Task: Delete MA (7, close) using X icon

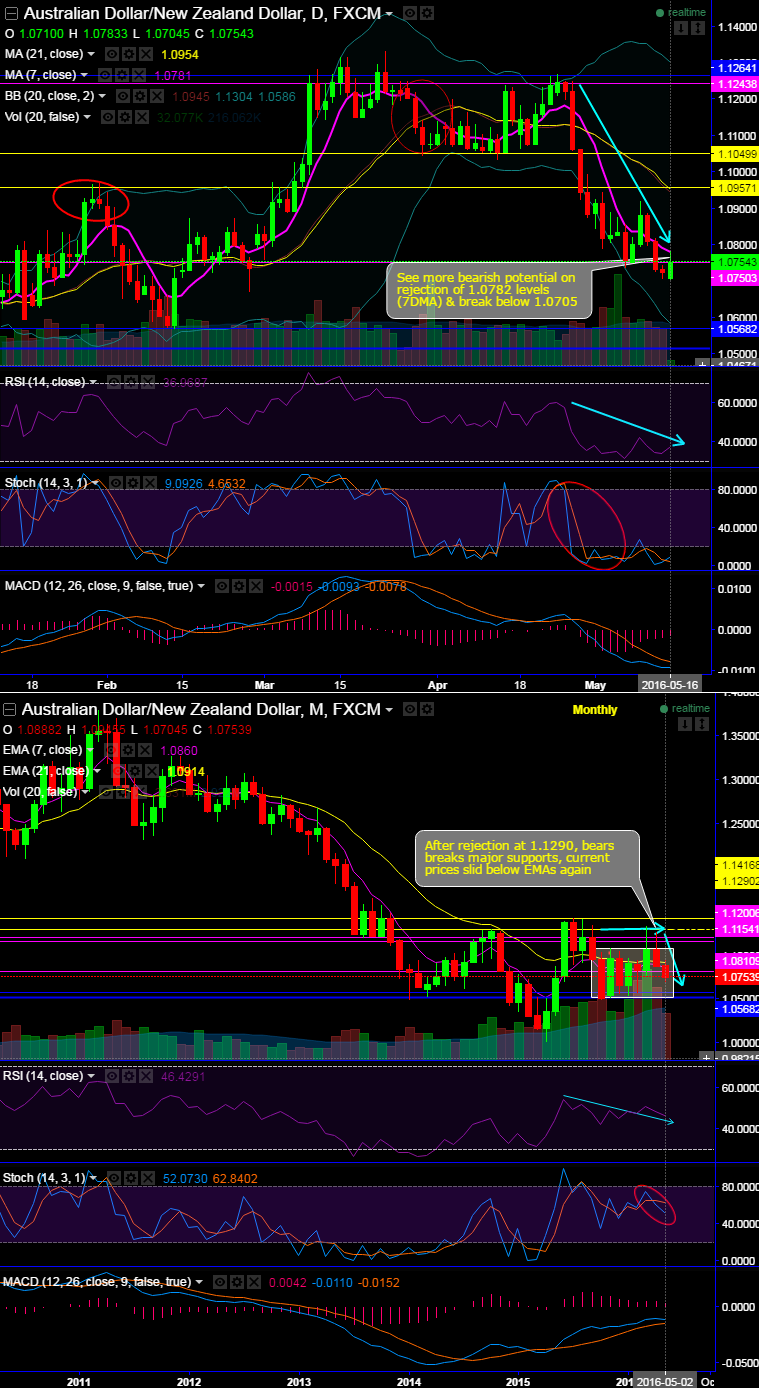Action: coord(138,75)
